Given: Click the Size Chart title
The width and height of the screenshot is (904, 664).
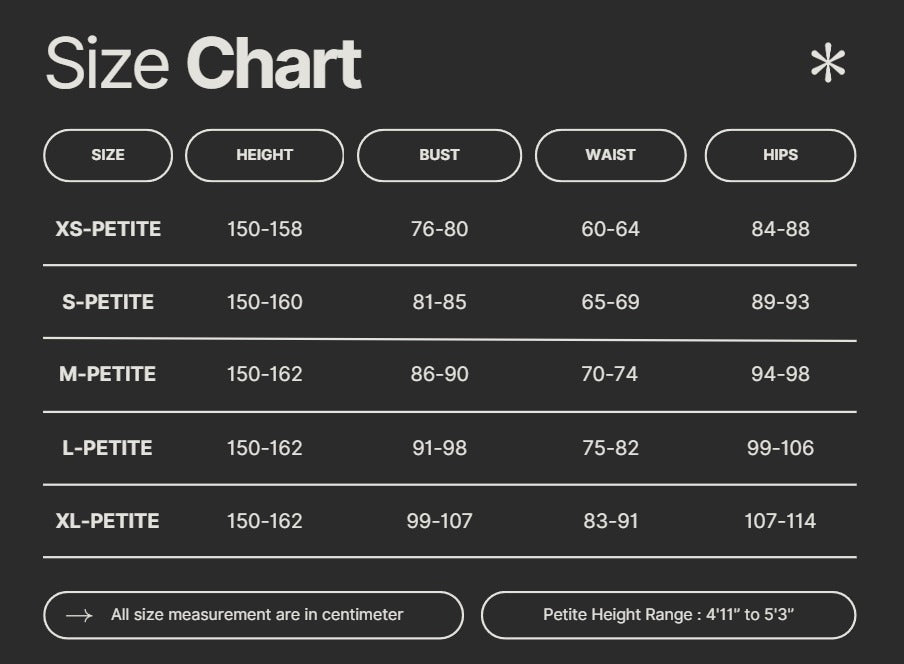Looking at the screenshot, I should [203, 64].
